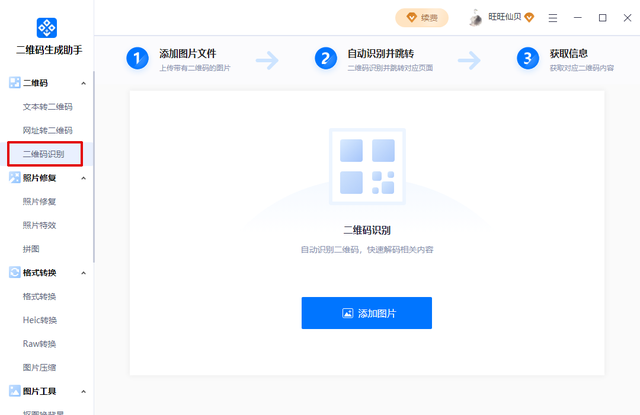Screen dimensions: 640x415
Task: Open Heic转换 in sidebar
Action: point(40,320)
